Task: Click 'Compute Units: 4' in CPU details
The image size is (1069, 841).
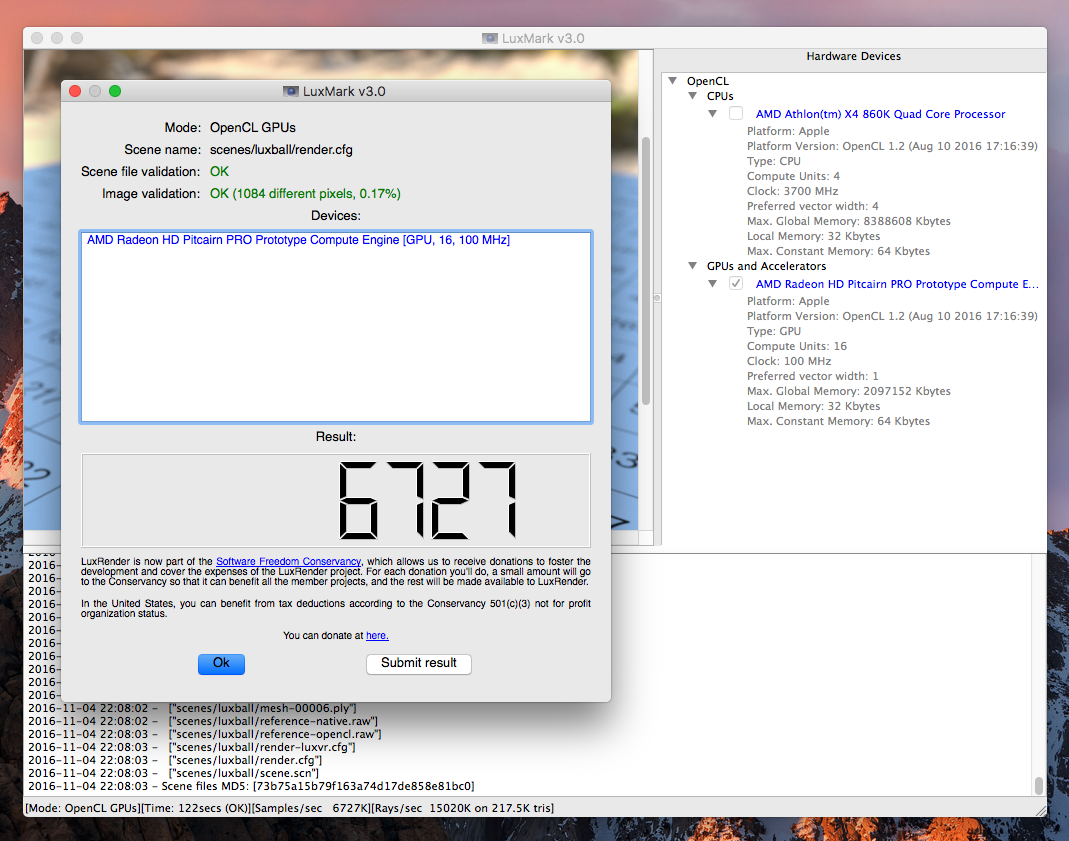Action: [793, 176]
